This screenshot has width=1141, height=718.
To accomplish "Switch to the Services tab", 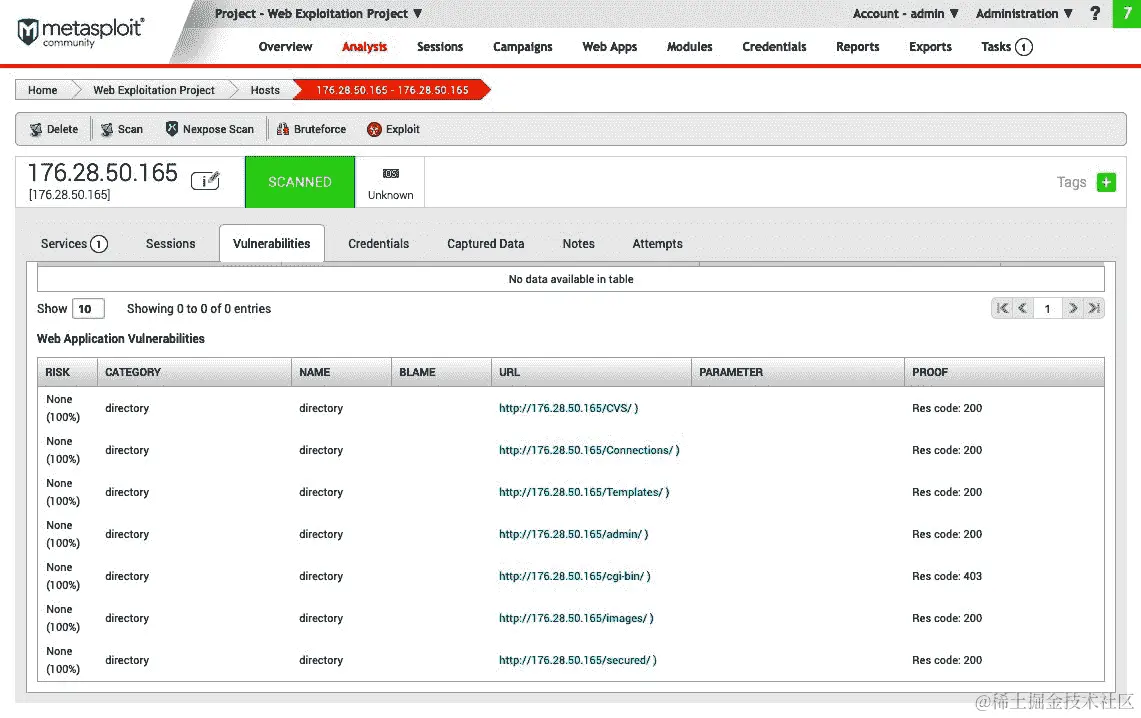I will click(73, 244).
